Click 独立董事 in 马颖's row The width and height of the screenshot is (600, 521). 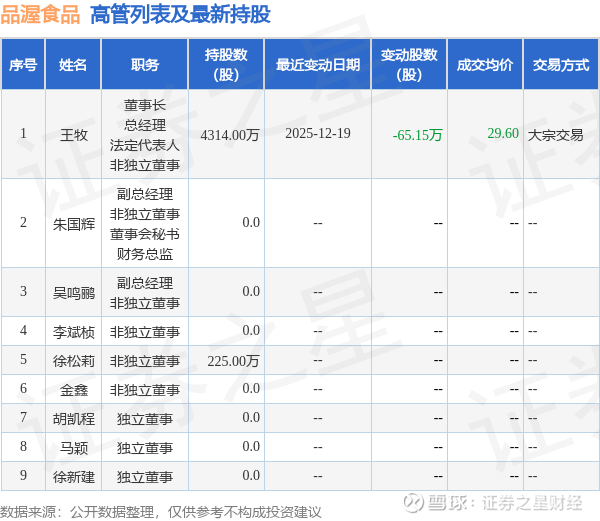click(x=145, y=448)
